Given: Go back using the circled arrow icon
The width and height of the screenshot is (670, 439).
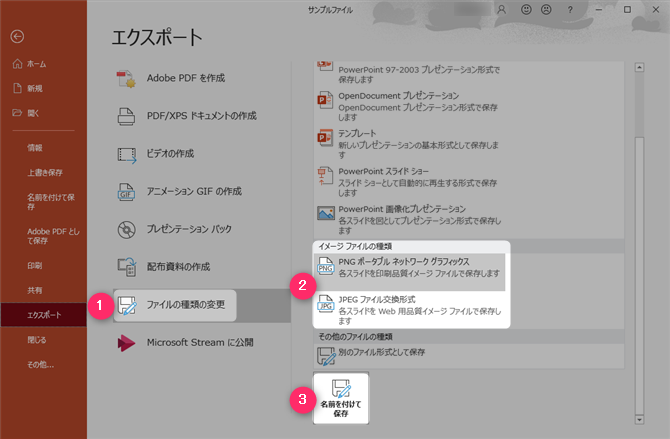Looking at the screenshot, I should coord(17,37).
